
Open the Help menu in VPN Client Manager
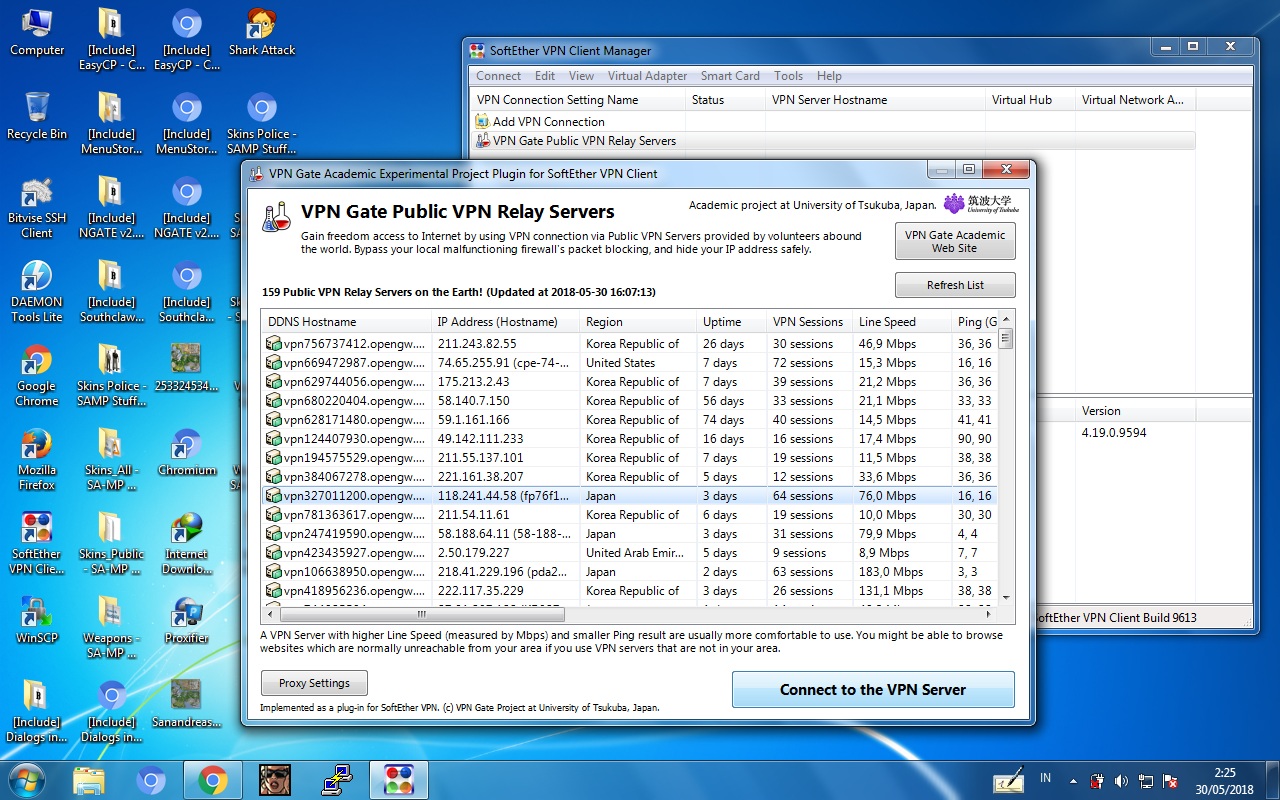pyautogui.click(x=829, y=76)
